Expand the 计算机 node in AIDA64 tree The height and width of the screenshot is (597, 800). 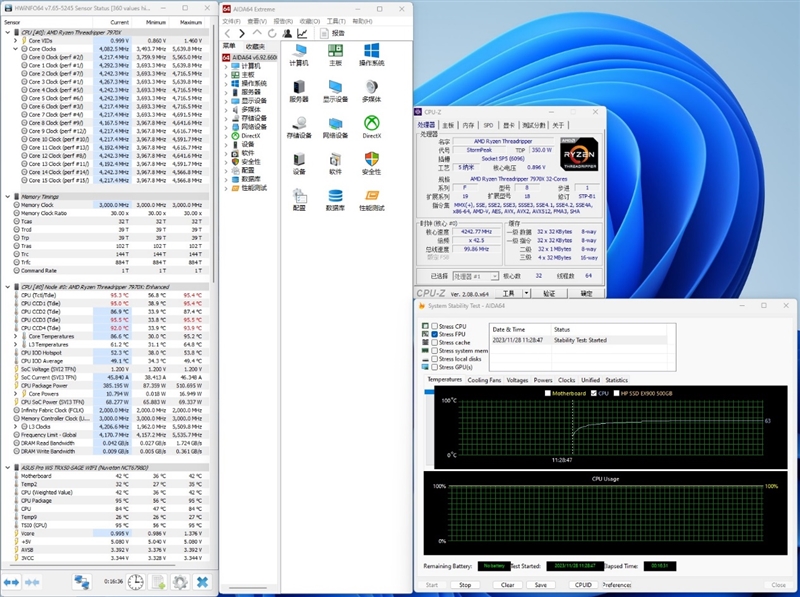[x=226, y=66]
